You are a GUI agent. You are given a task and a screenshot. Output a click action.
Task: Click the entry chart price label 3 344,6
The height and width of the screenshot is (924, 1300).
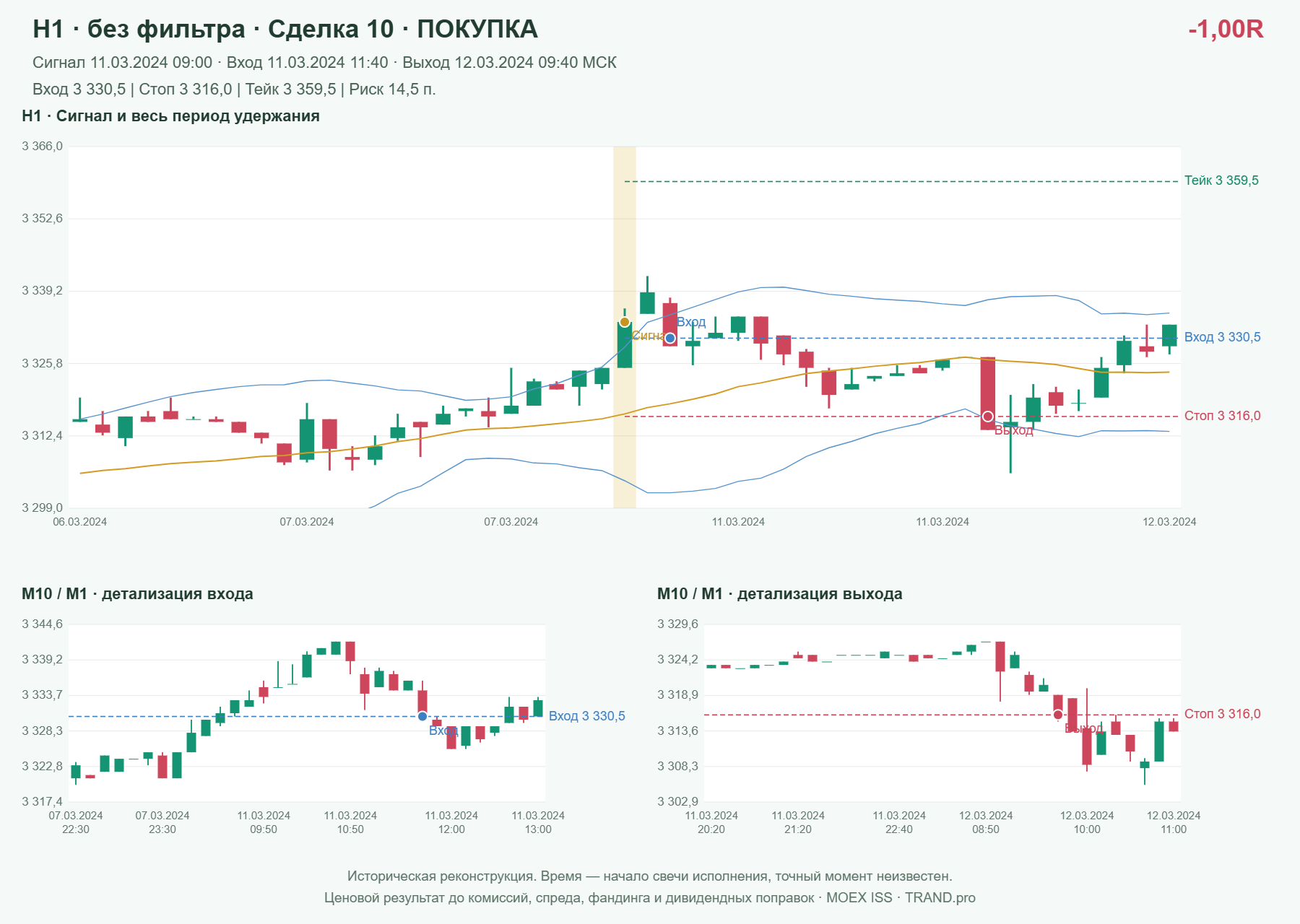tap(42, 624)
